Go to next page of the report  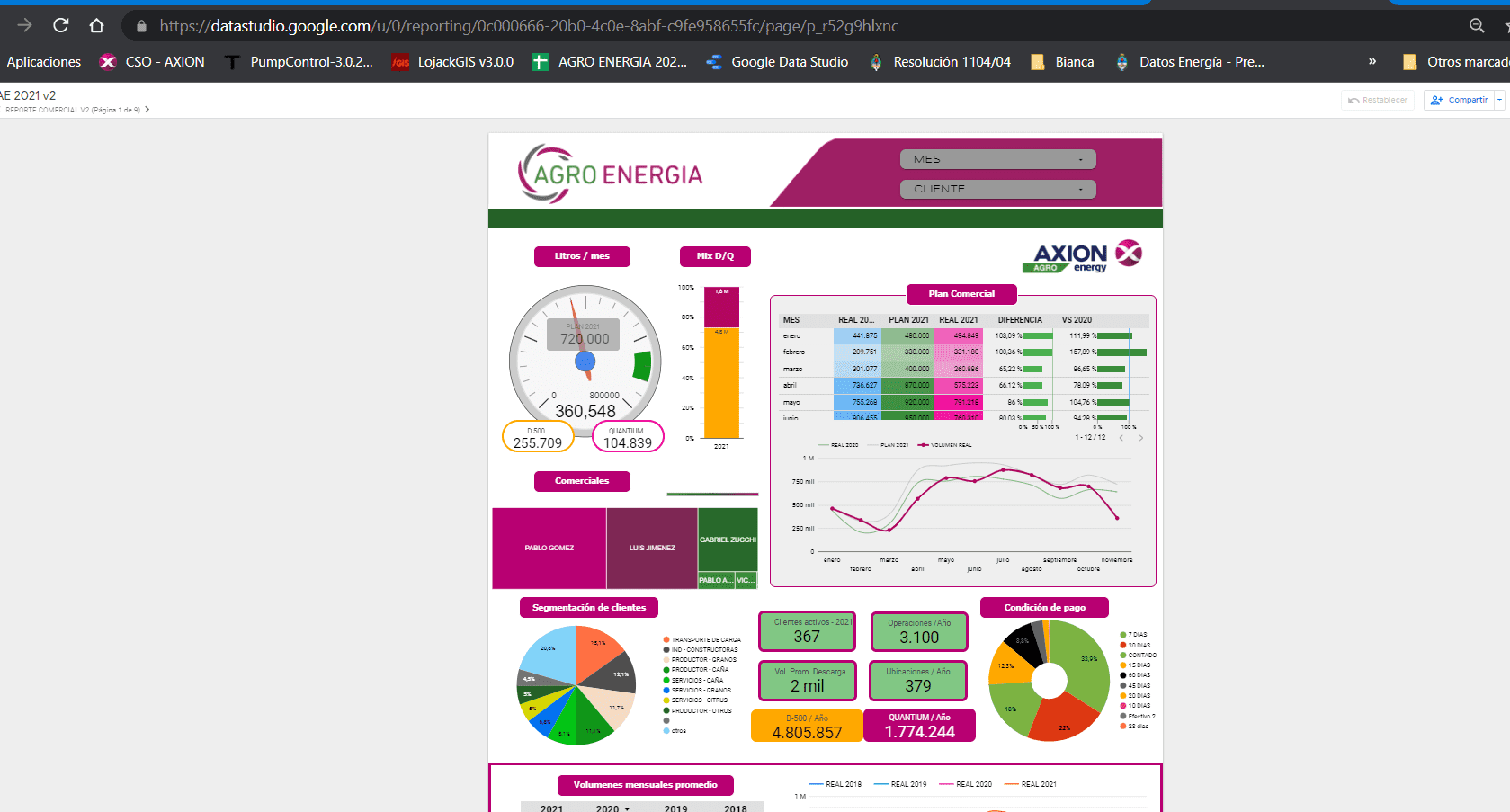147,110
